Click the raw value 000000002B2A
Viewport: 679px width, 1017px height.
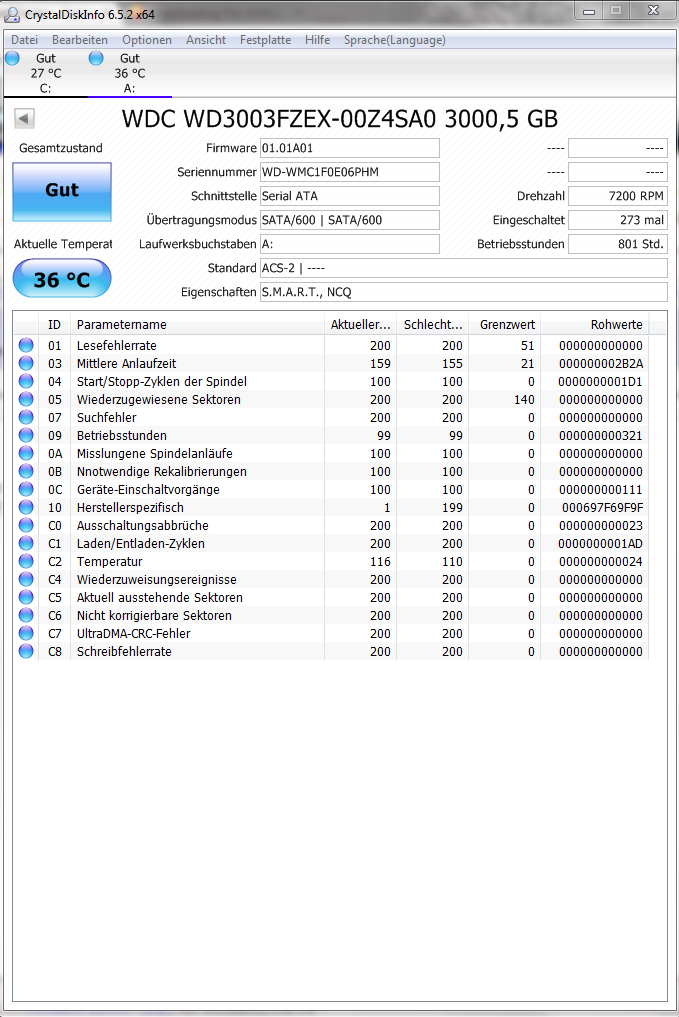601,363
